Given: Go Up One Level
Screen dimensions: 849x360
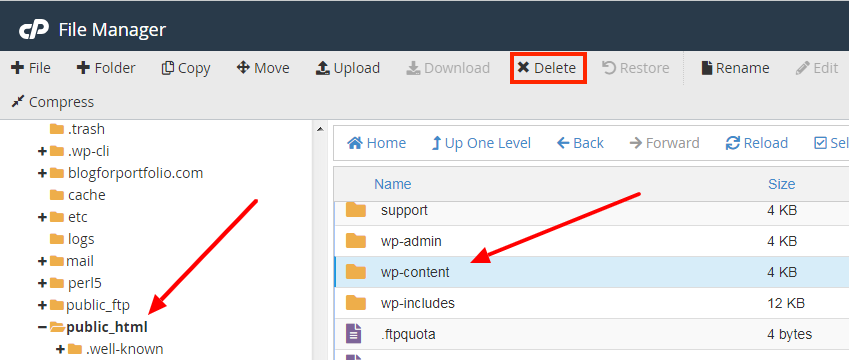Looking at the screenshot, I should click(x=481, y=143).
